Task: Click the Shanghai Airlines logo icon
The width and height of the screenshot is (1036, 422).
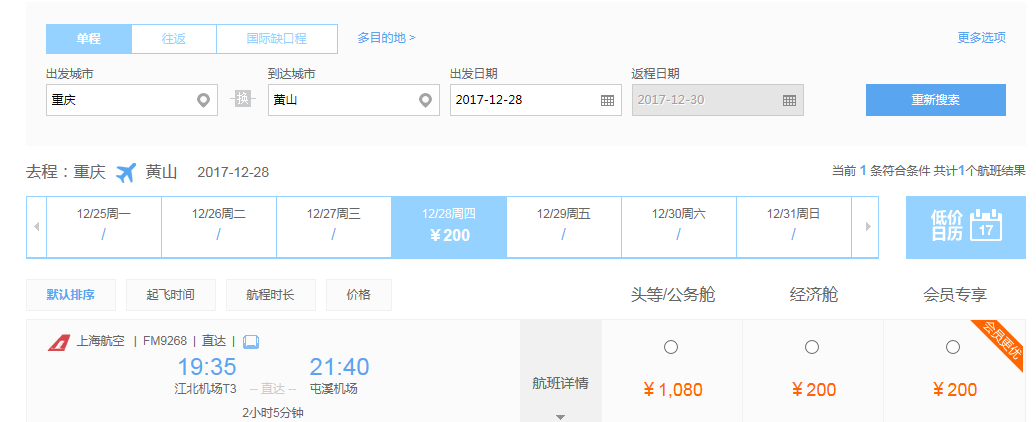Action: (59, 342)
